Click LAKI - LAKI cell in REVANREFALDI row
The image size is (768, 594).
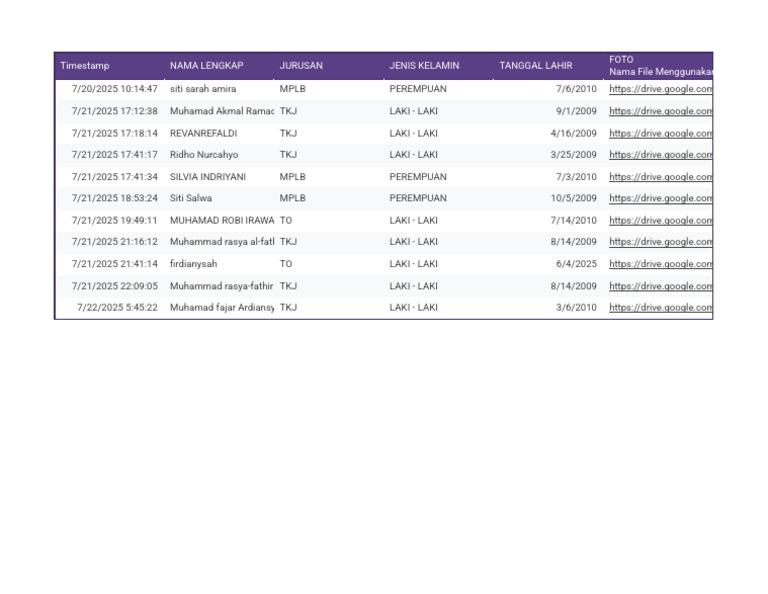413,134
